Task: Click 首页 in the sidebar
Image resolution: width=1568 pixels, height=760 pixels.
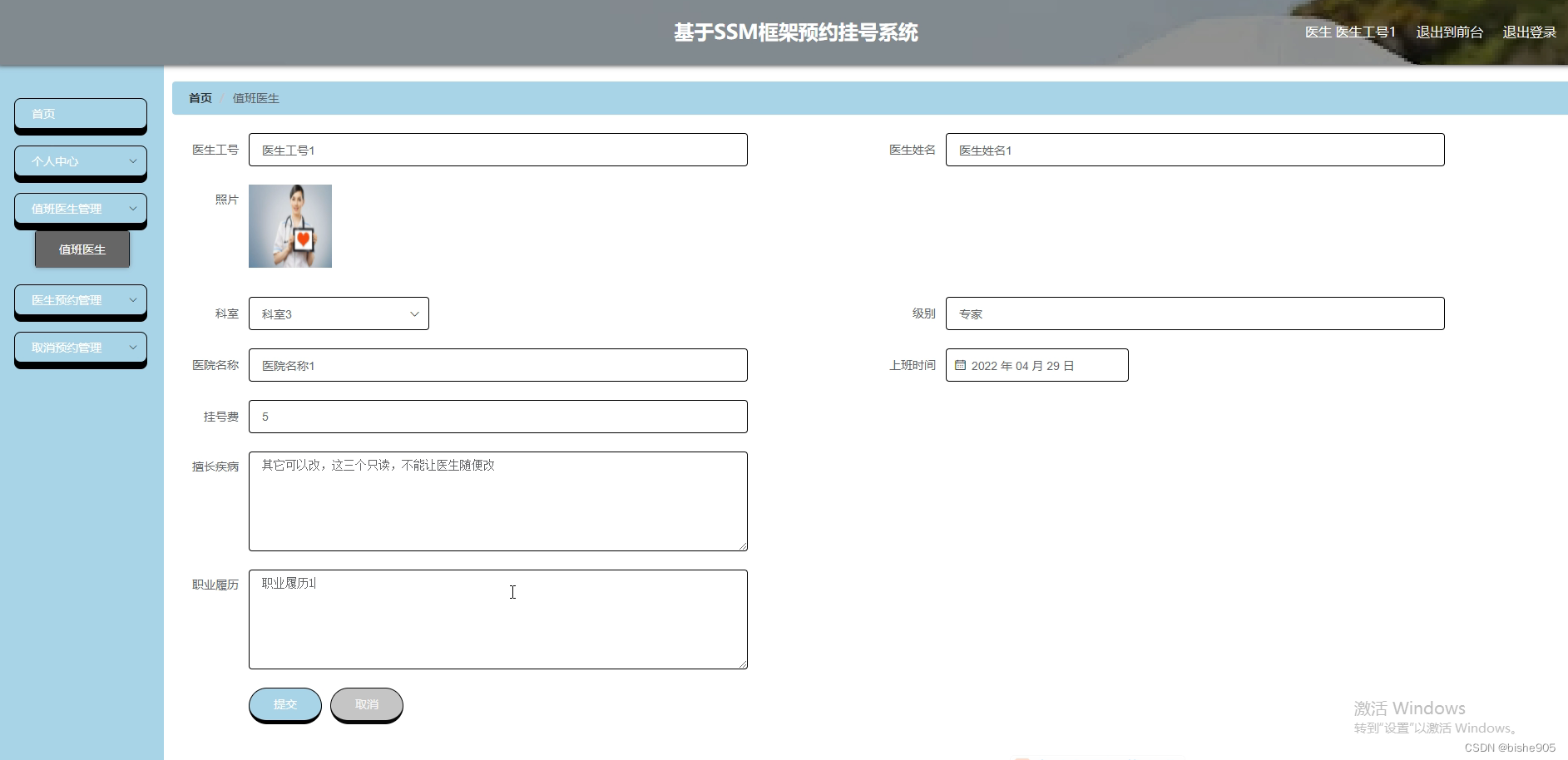Action: pyautogui.click(x=80, y=114)
